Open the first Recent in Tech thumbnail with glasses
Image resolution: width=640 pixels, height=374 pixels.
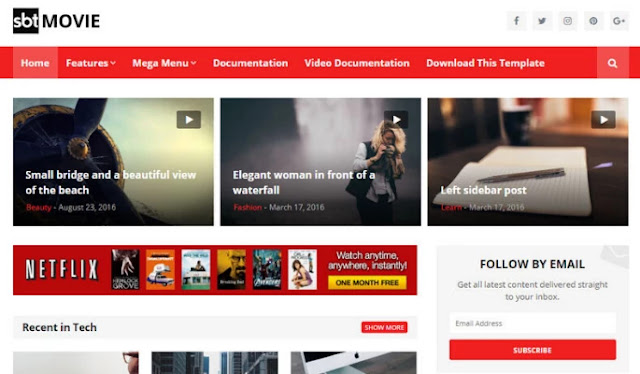pyautogui.click(x=76, y=363)
